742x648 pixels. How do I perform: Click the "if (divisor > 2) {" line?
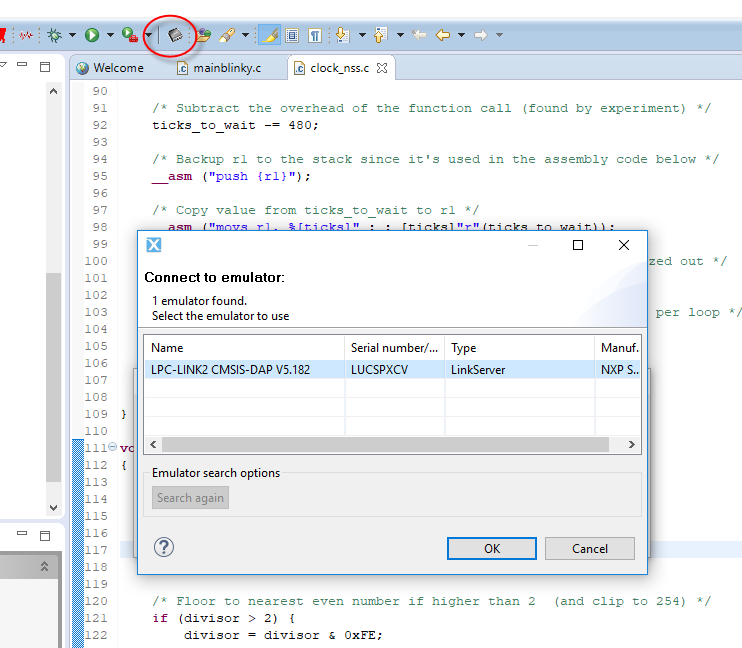pos(224,618)
